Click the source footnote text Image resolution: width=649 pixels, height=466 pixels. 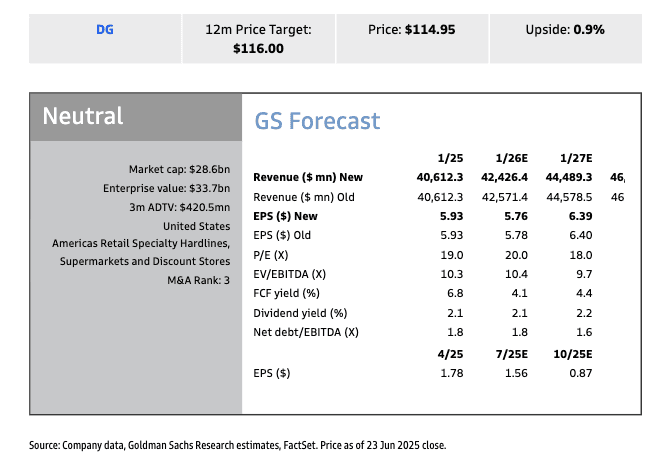click(x=237, y=445)
